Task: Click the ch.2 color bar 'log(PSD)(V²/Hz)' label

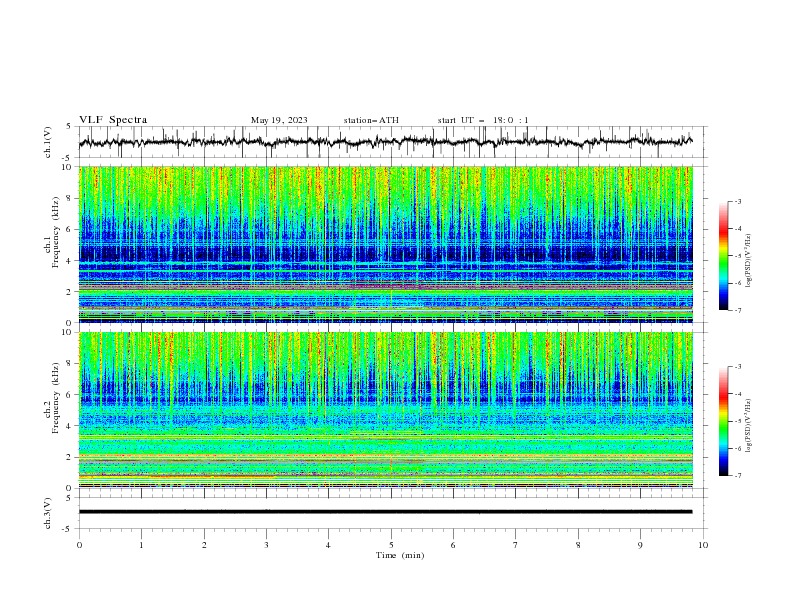Action: [749, 426]
